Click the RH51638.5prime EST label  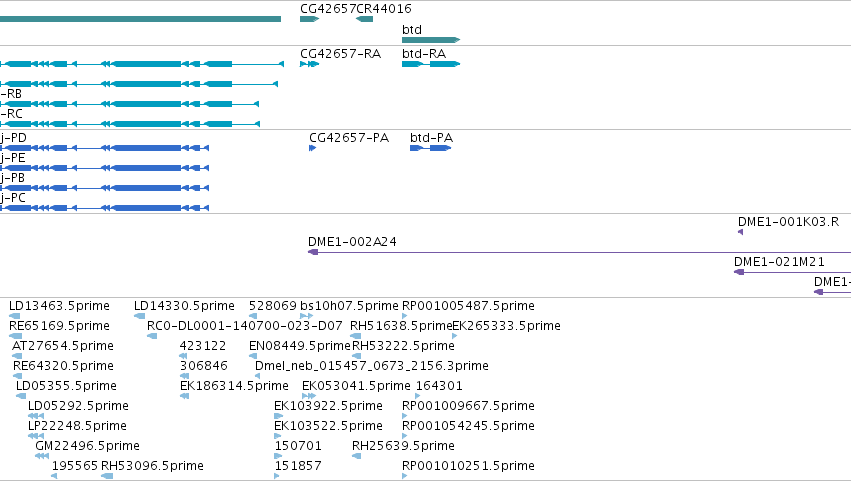401,326
